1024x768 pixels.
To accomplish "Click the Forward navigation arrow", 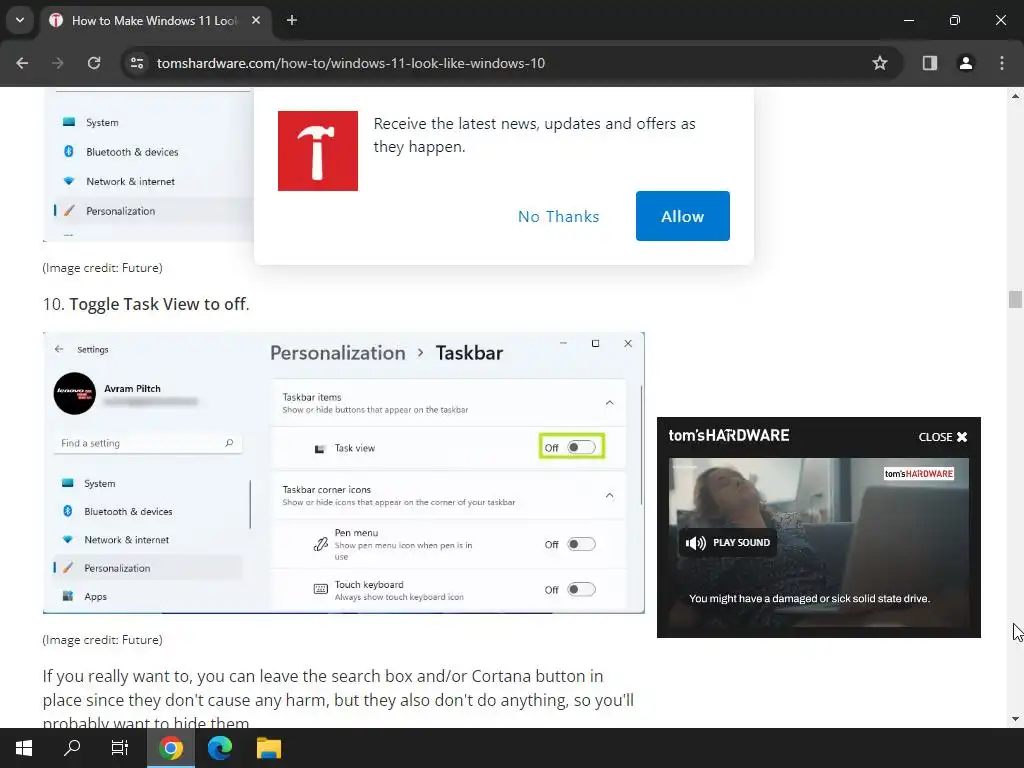I will [x=58, y=63].
